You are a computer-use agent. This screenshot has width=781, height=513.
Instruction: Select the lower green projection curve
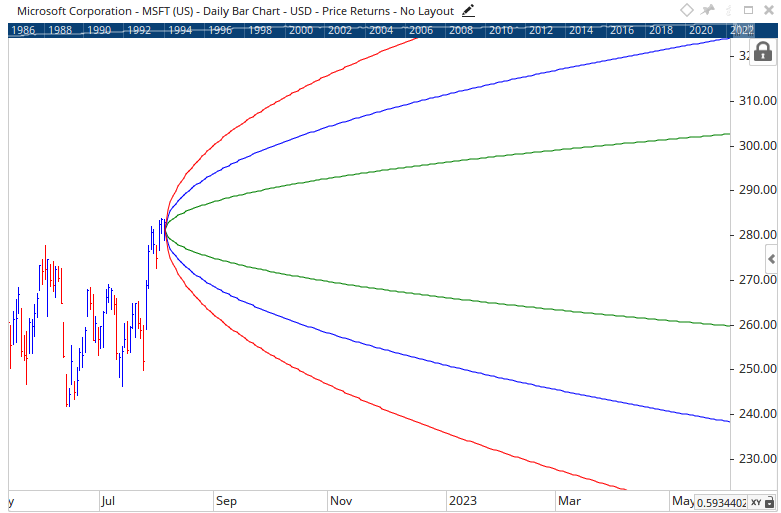pyautogui.click(x=448, y=297)
